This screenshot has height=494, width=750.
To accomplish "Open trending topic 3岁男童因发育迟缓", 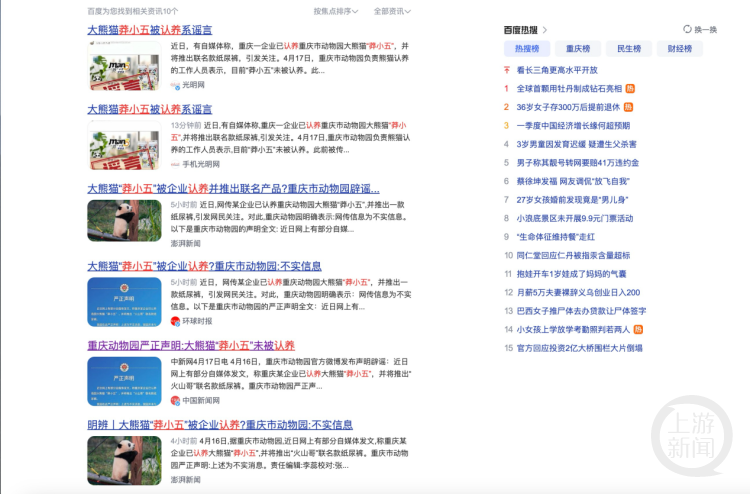I will [x=576, y=144].
